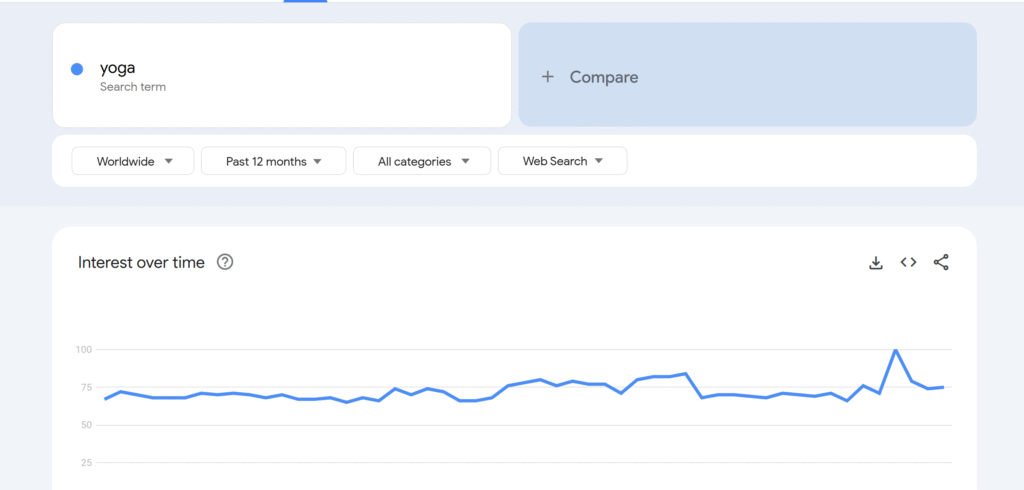The height and width of the screenshot is (490, 1024).
Task: Click the blue dot beside yoga
Action: [77, 69]
